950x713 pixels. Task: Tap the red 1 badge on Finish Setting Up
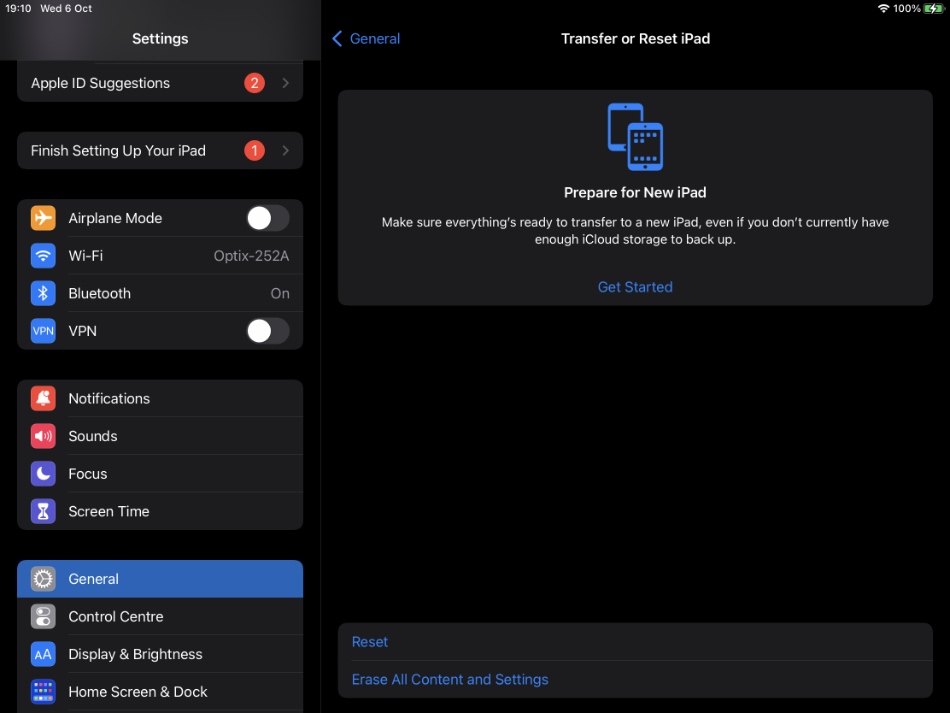(254, 150)
